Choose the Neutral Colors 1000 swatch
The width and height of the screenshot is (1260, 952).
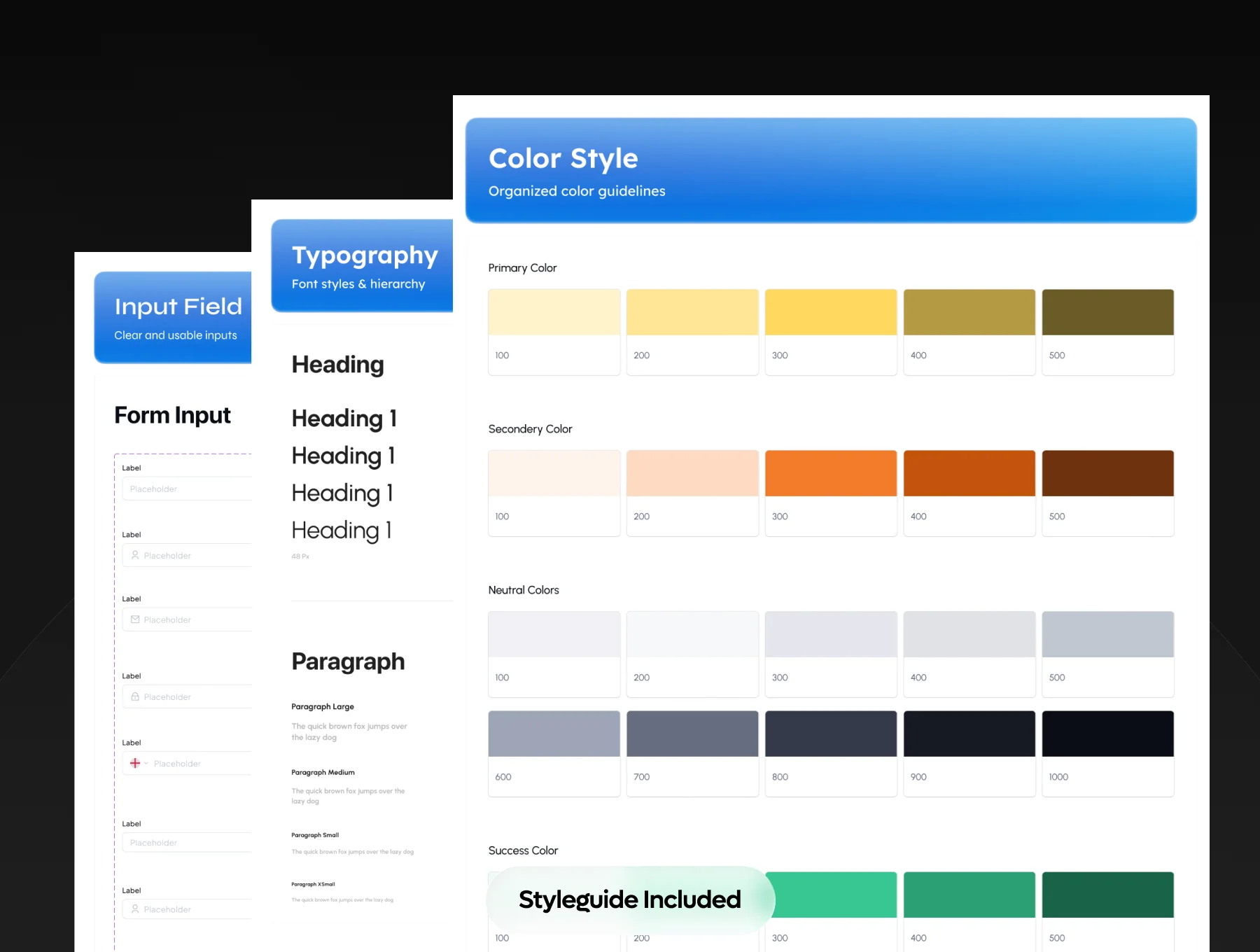[1108, 753]
